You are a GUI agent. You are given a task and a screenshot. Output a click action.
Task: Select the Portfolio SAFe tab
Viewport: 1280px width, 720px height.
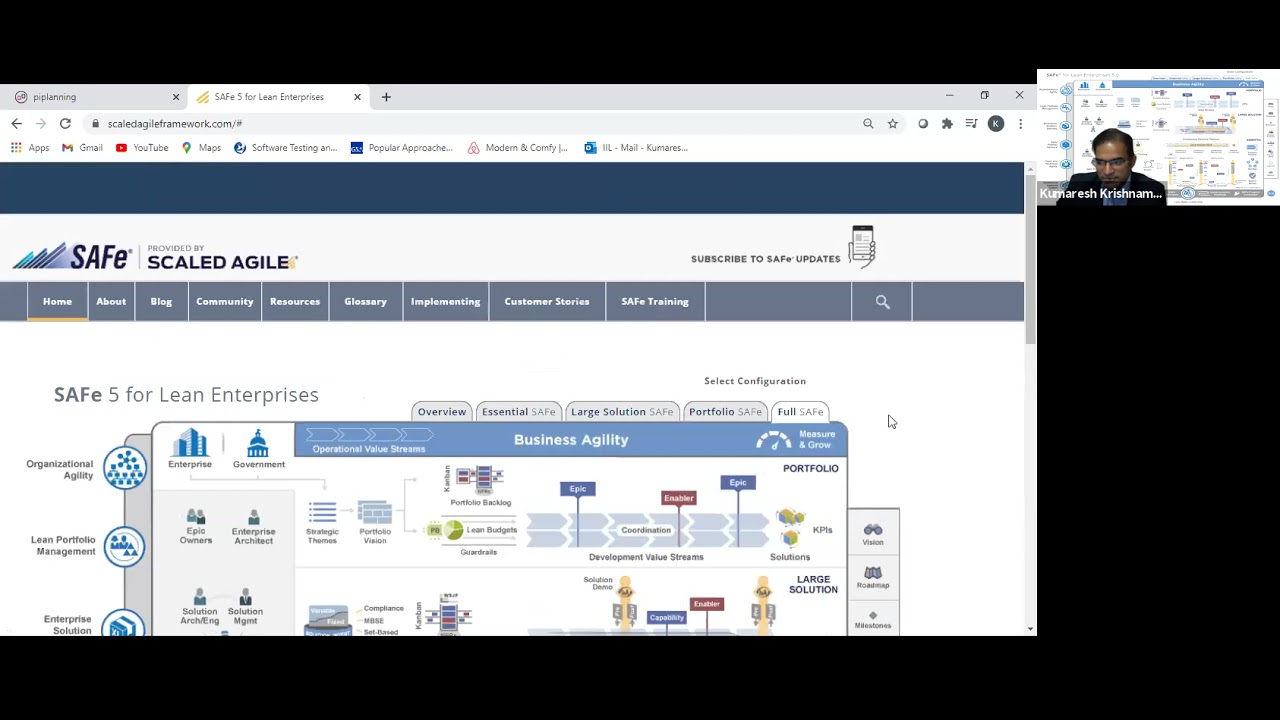[x=725, y=412]
